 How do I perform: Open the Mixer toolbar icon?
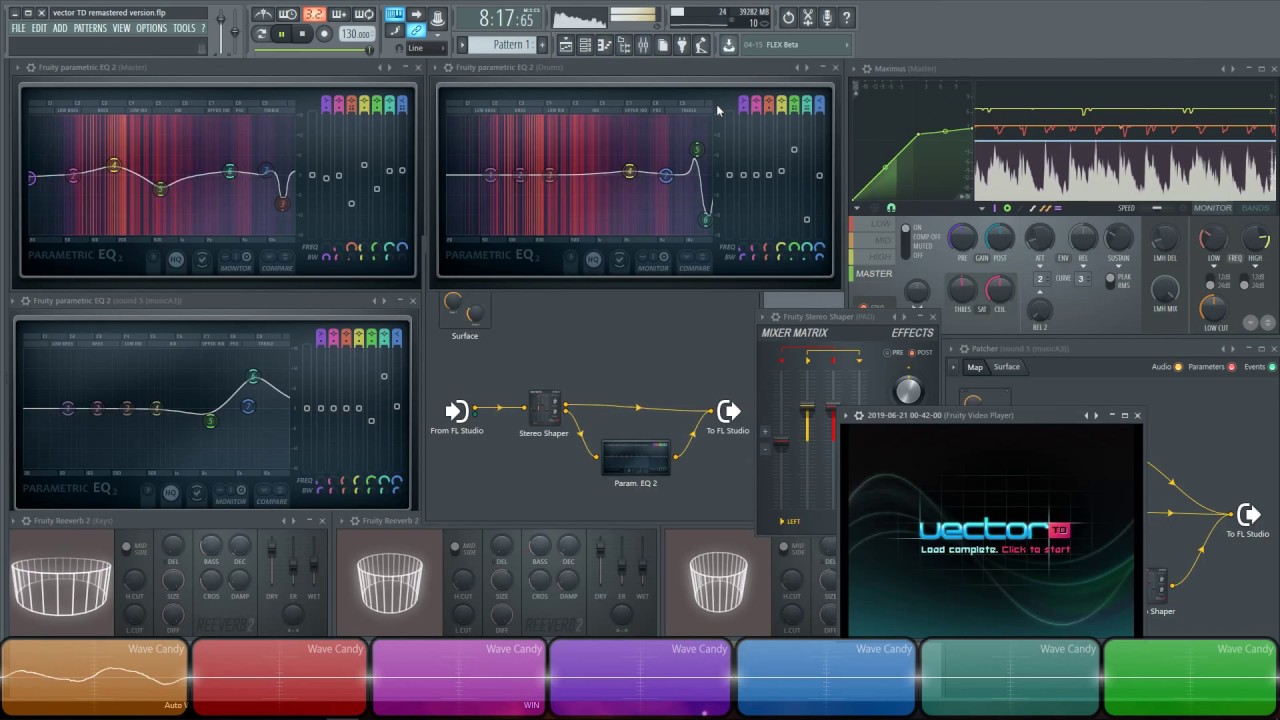[x=644, y=44]
